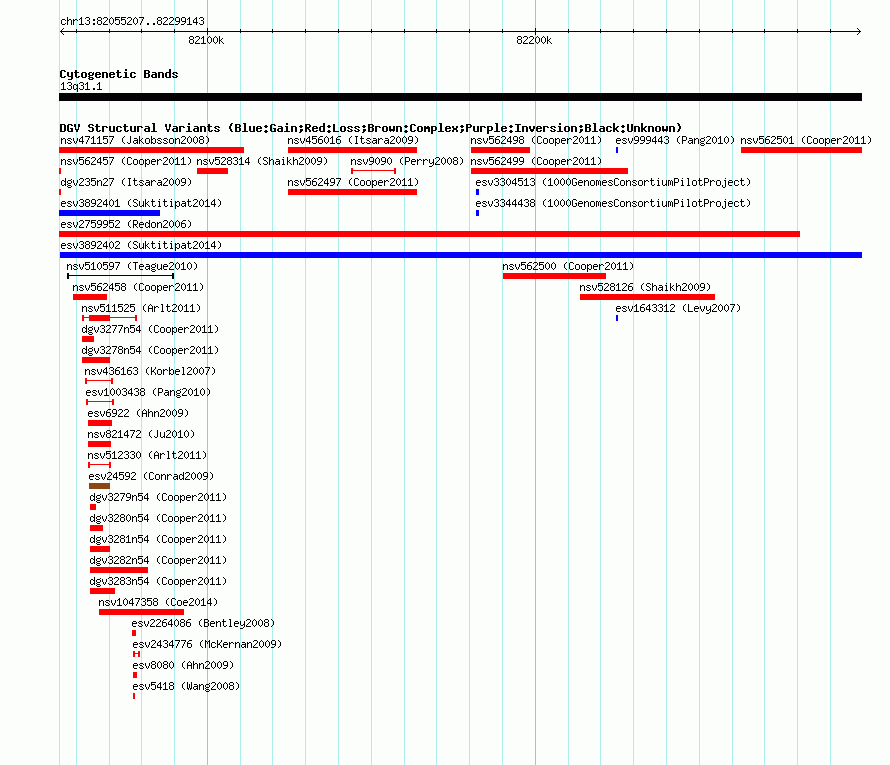The image size is (890, 765).
Task: Click the red bar under nsv562497 (Cooper2011)
Action: tap(352, 192)
